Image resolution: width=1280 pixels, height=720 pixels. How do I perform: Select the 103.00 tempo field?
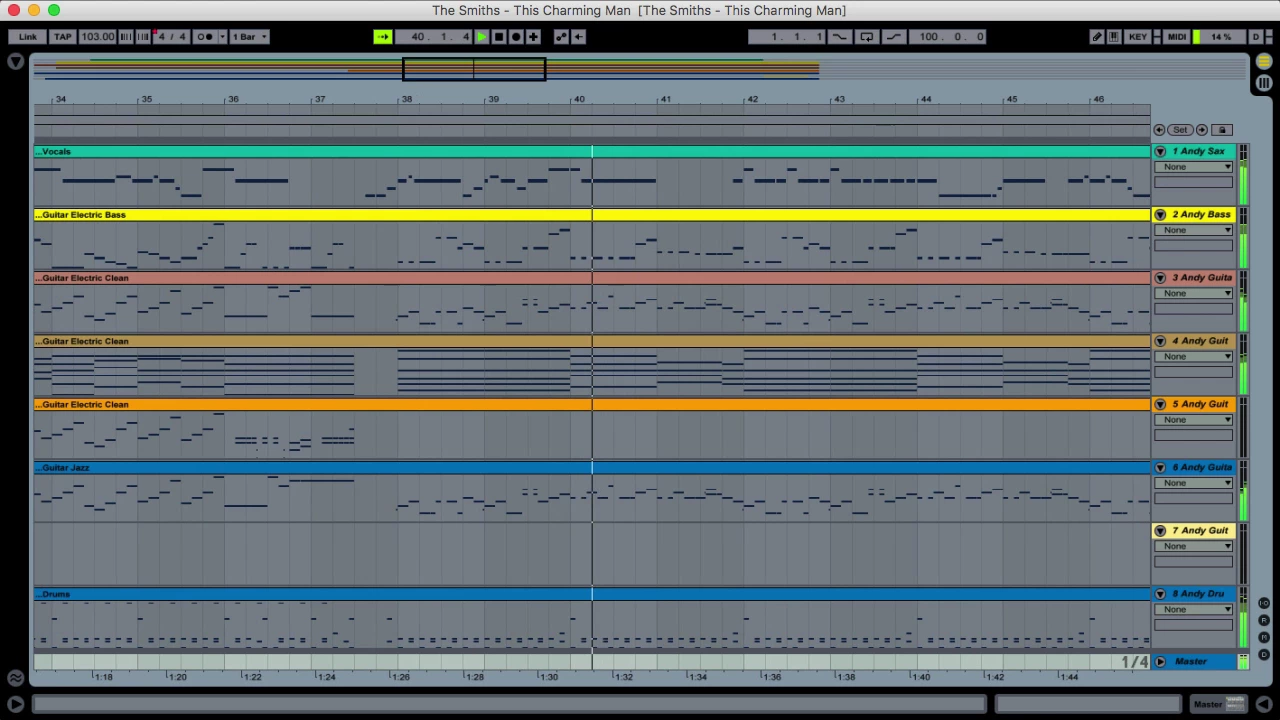click(97, 37)
